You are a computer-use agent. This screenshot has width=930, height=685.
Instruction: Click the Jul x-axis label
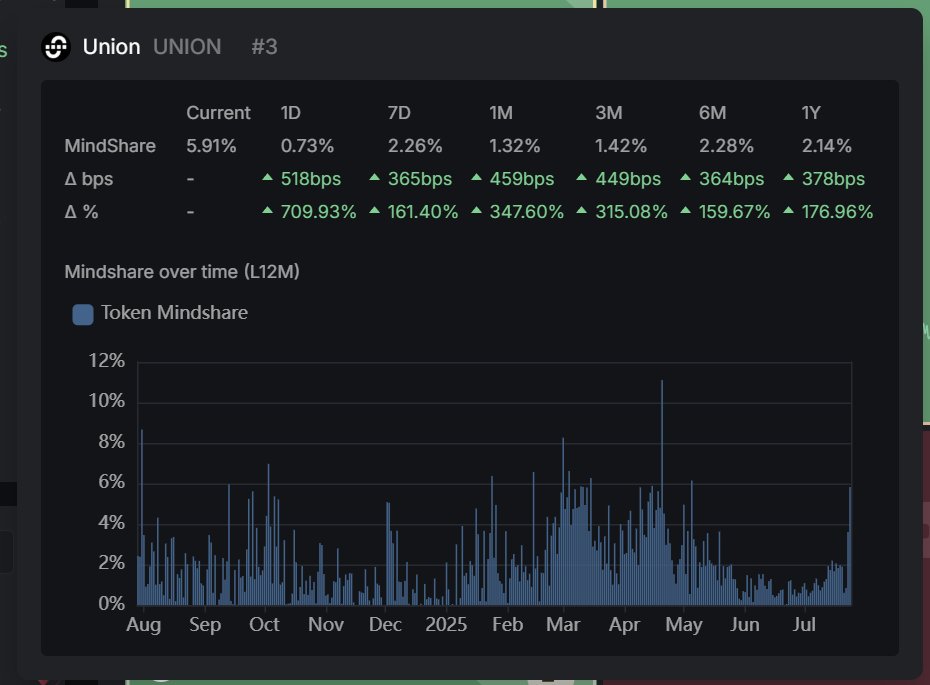804,625
